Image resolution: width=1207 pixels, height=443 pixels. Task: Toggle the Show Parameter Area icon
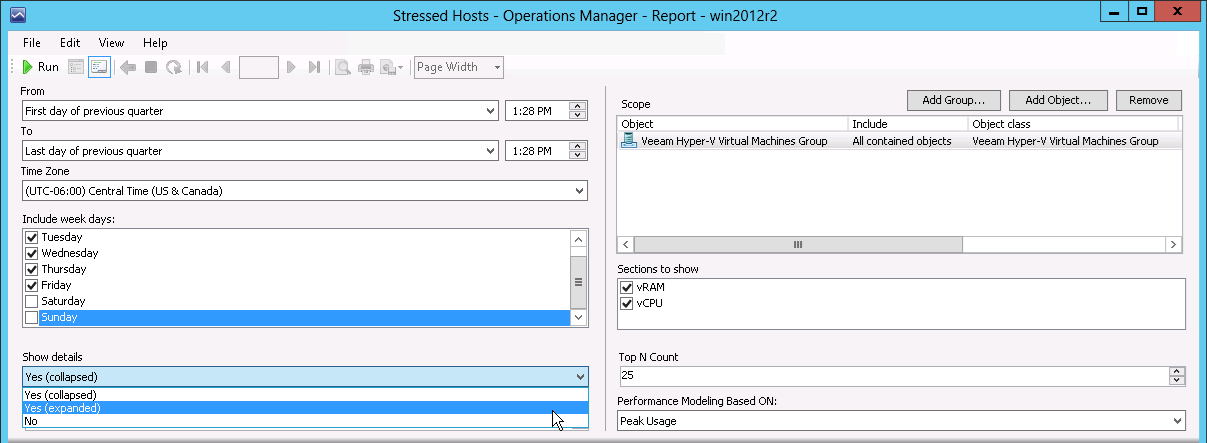[x=99, y=67]
